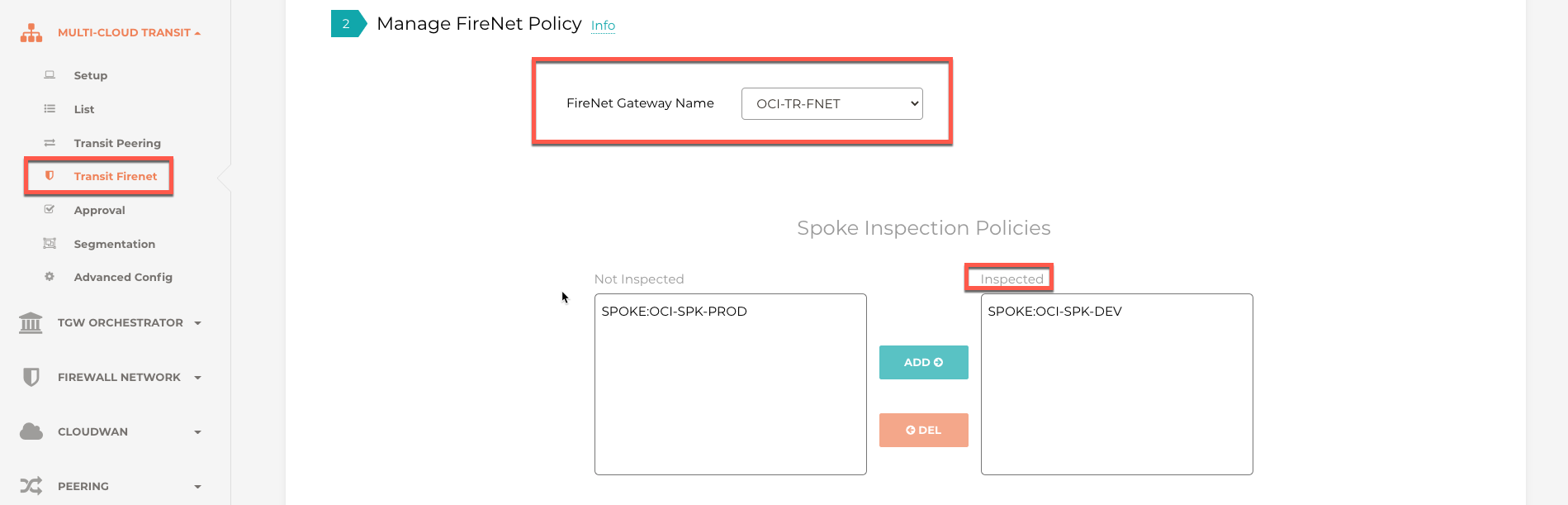Select the Firewall Network shield icon
The height and width of the screenshot is (505, 1568).
click(x=31, y=377)
